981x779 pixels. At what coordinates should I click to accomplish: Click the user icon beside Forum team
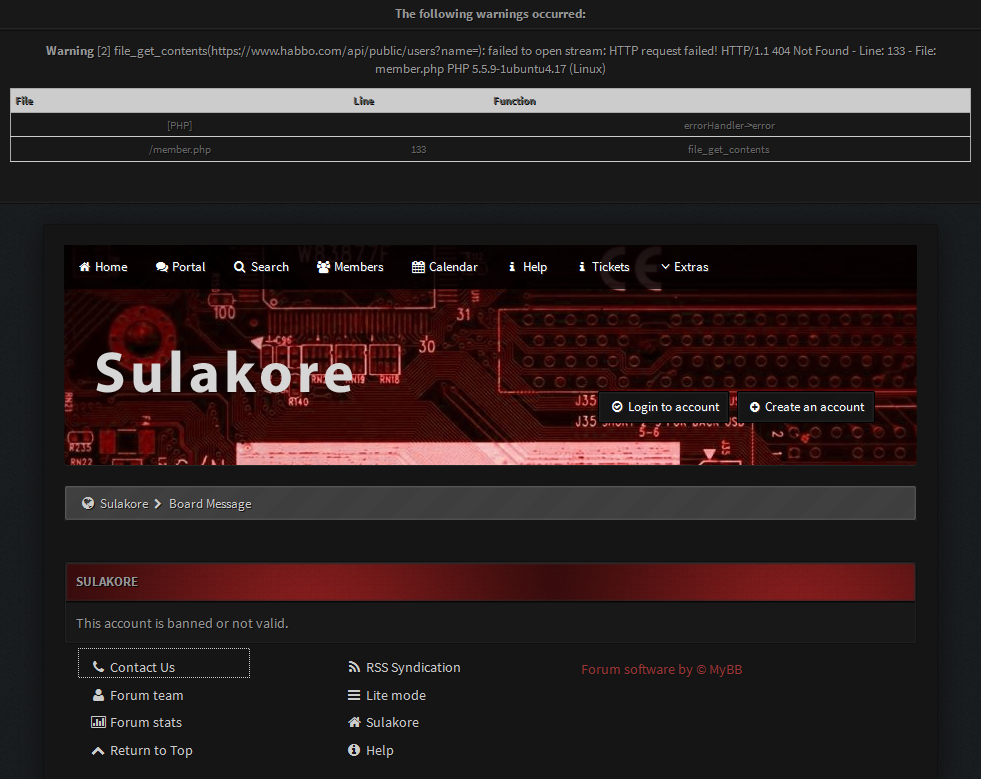coord(98,695)
